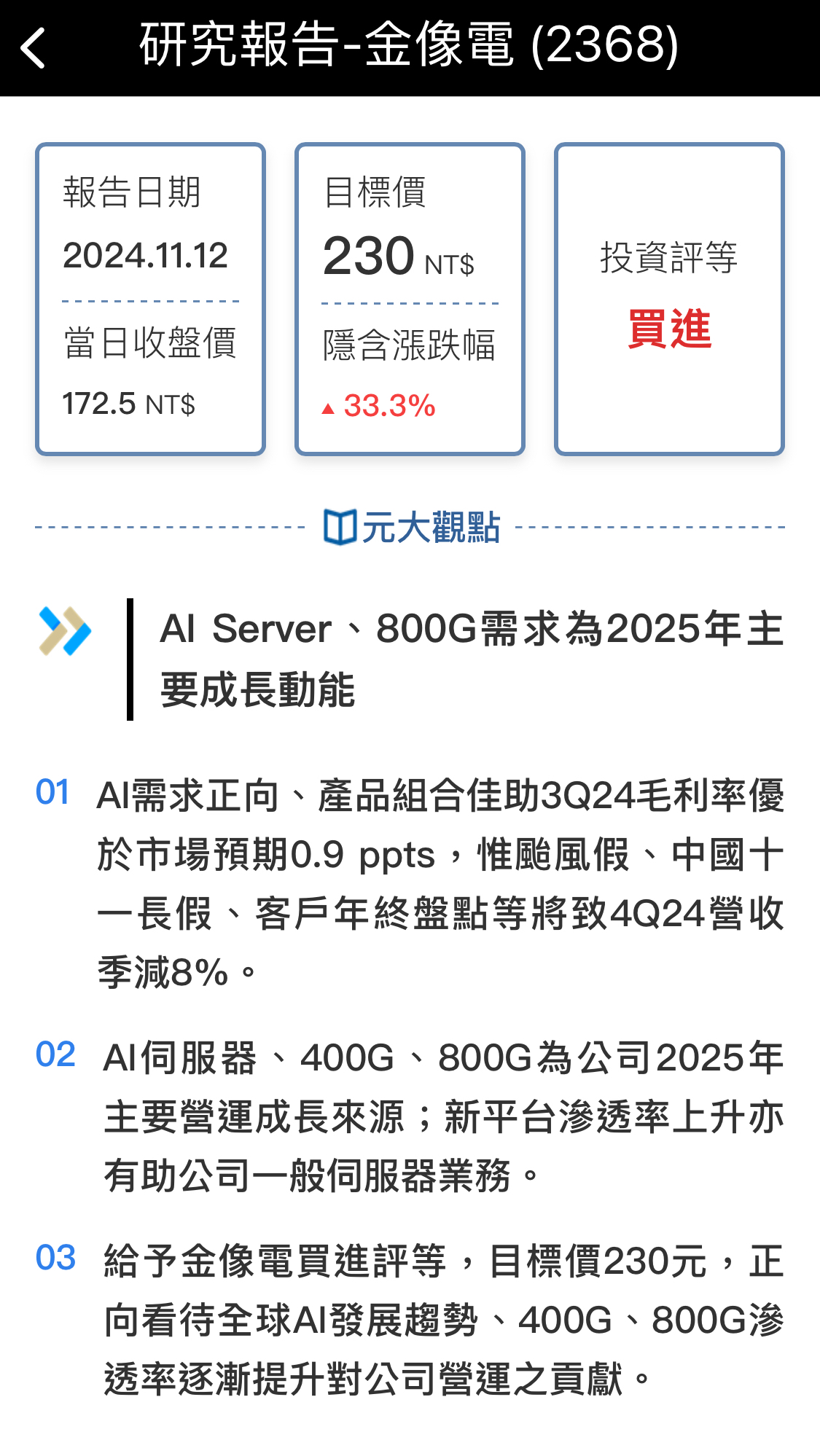Viewport: 820px width, 1456px height.
Task: Tap the open-book icon beside 元大觀點
Action: click(x=340, y=527)
